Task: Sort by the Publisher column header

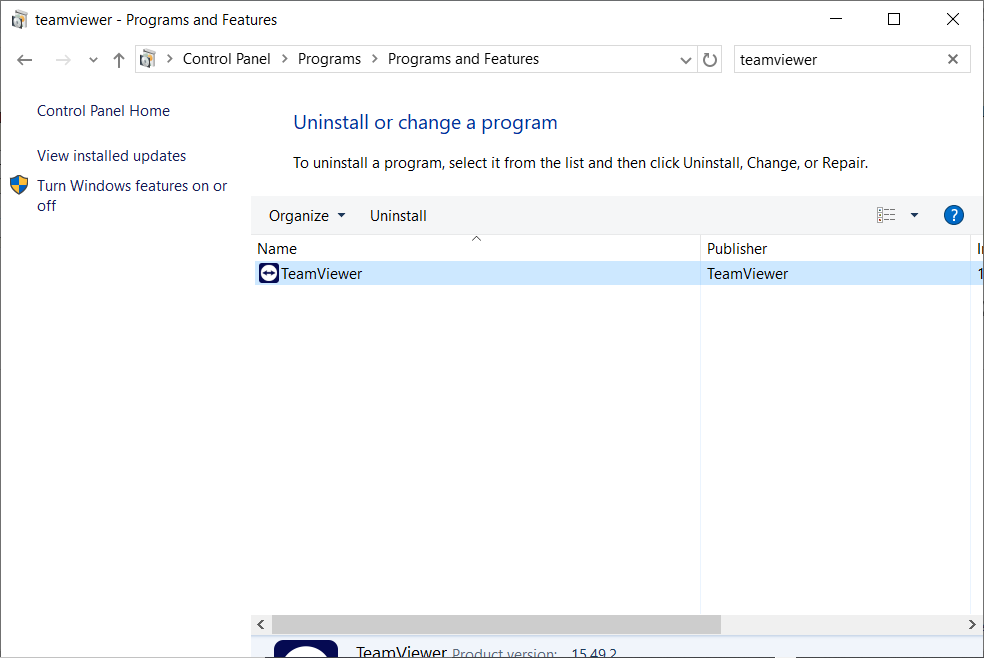Action: click(x=835, y=248)
